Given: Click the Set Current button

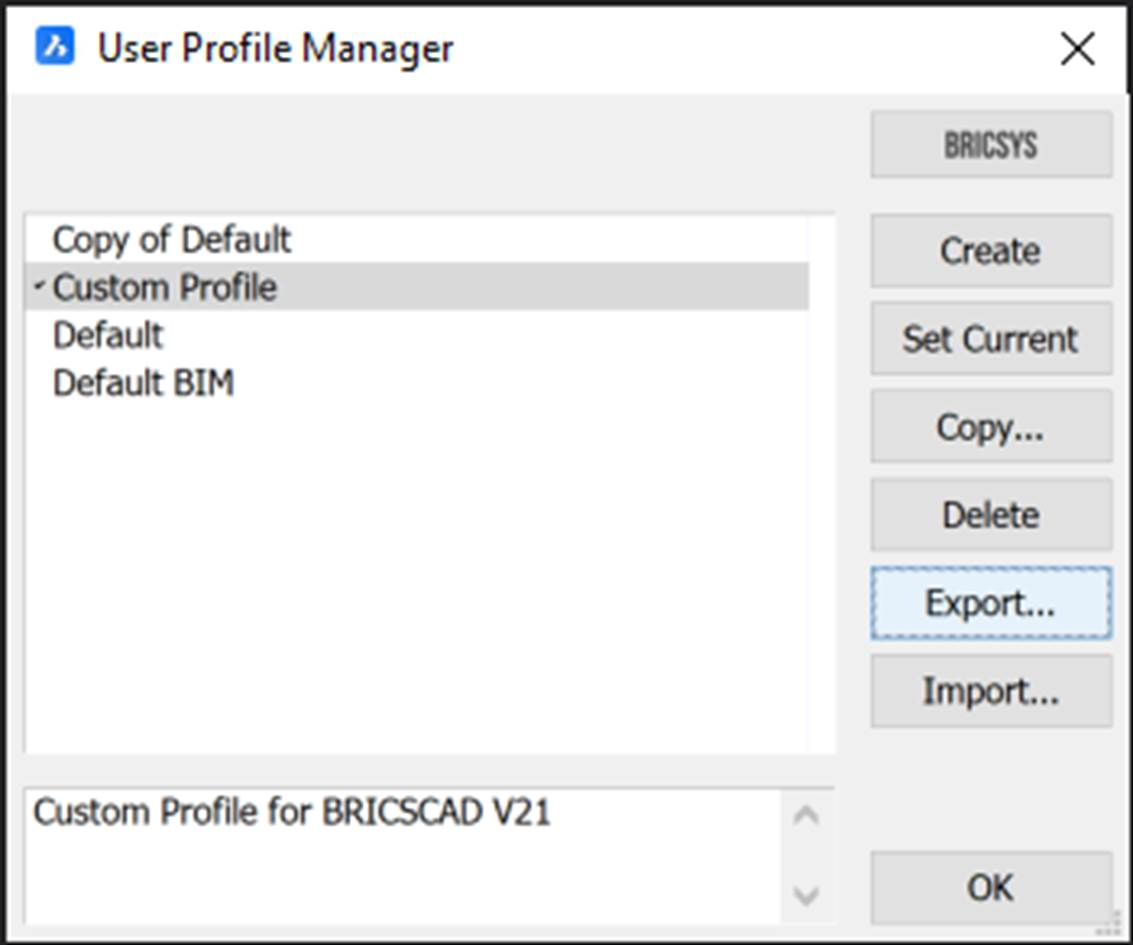Looking at the screenshot, I should 990,339.
